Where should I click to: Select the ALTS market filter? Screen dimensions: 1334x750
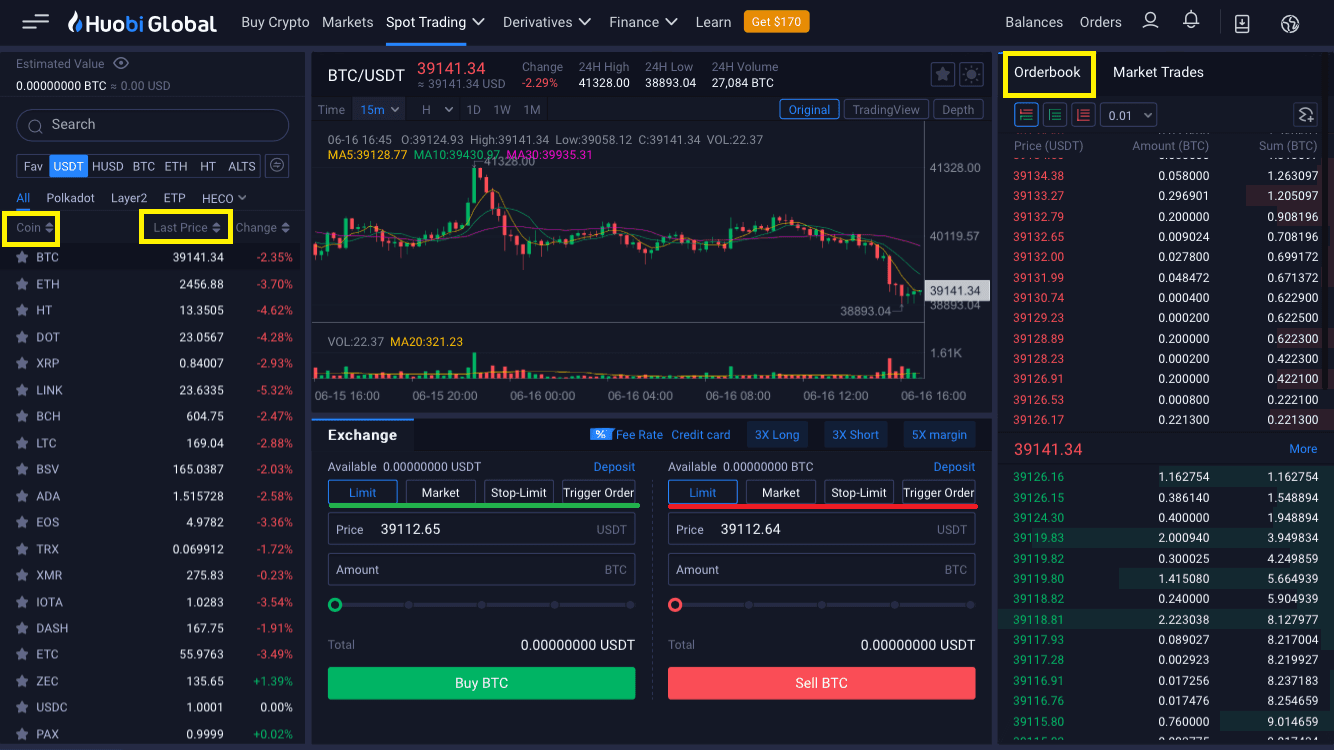click(x=242, y=166)
